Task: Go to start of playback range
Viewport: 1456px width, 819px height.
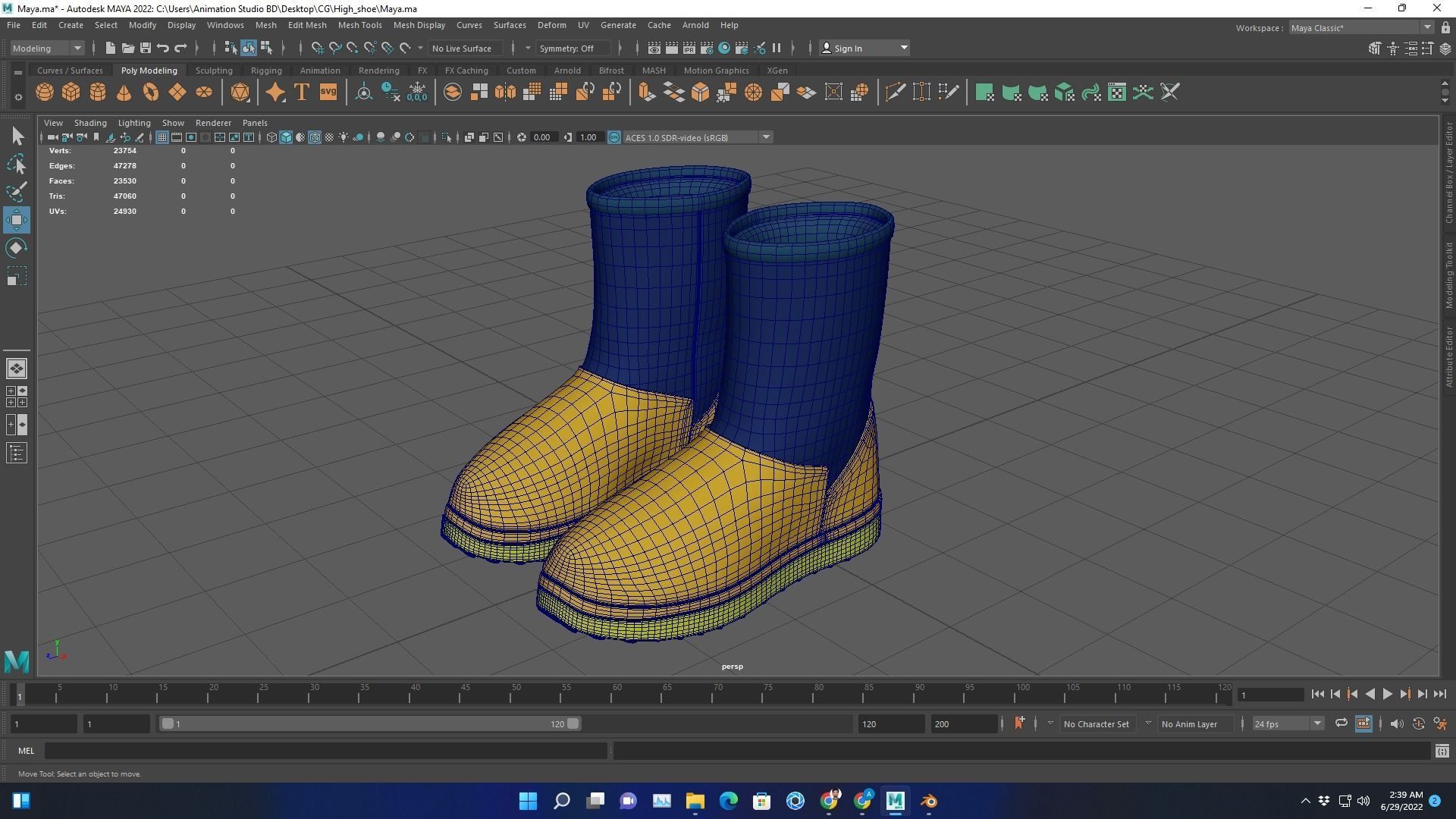Action: pos(1318,694)
